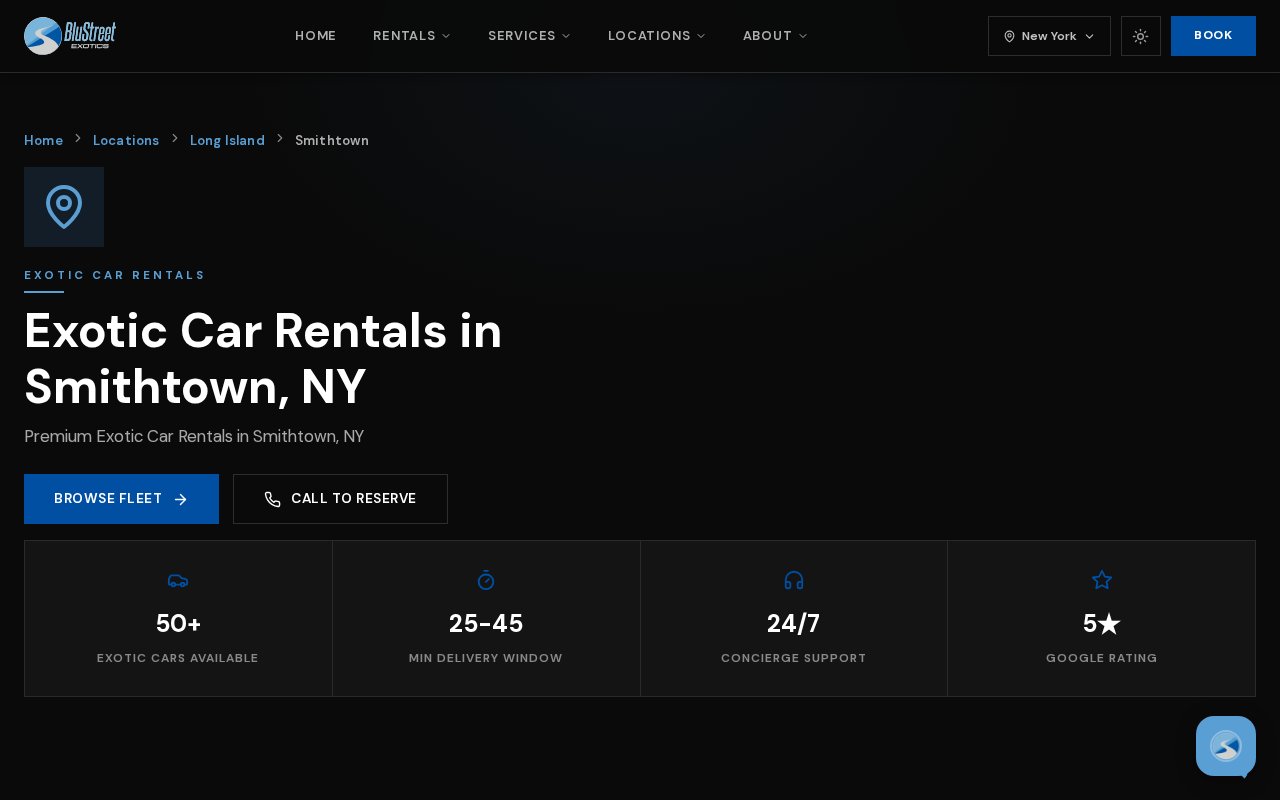Click 'Exotic Cars Available' label

[x=178, y=658]
